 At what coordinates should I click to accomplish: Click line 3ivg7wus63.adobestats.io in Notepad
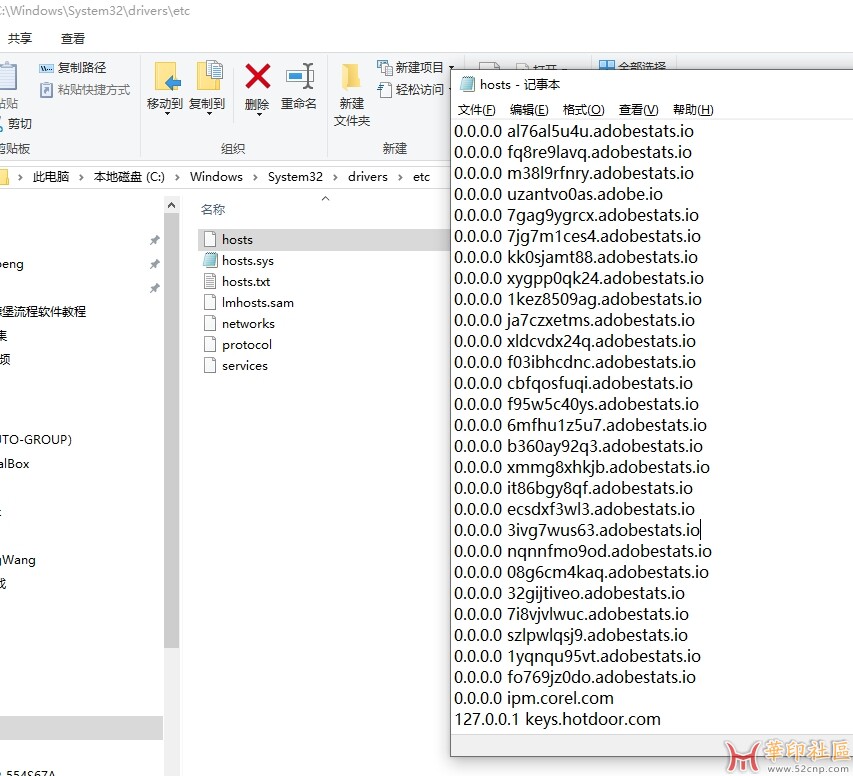coord(577,530)
